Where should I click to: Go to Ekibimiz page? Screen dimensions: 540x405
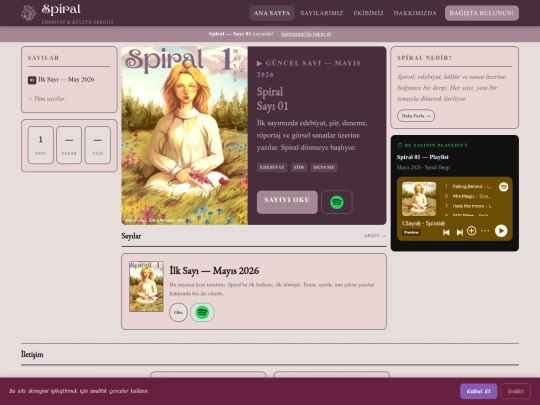coord(368,13)
